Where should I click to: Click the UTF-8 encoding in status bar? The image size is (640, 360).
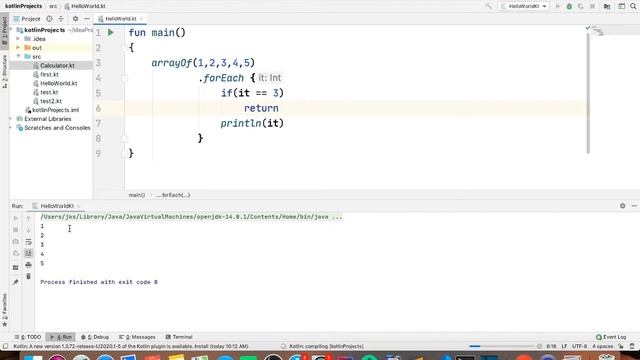(x=579, y=347)
